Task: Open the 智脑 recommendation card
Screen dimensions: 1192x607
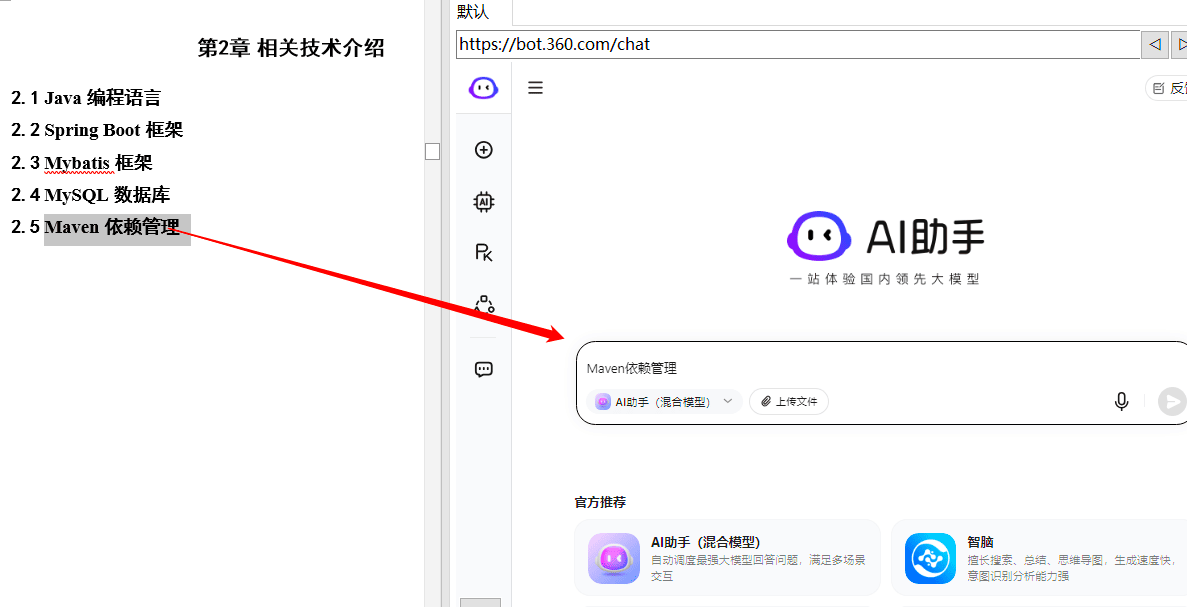Action: 1041,558
